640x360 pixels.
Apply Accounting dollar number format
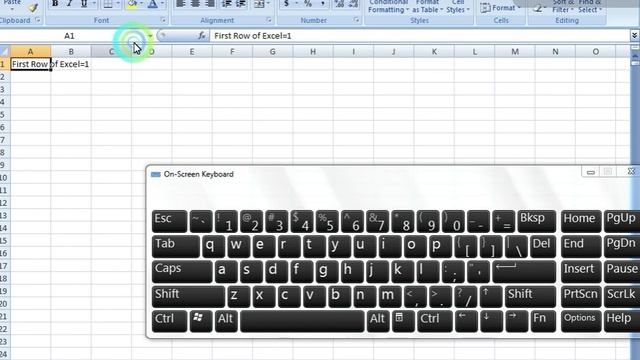pos(286,4)
